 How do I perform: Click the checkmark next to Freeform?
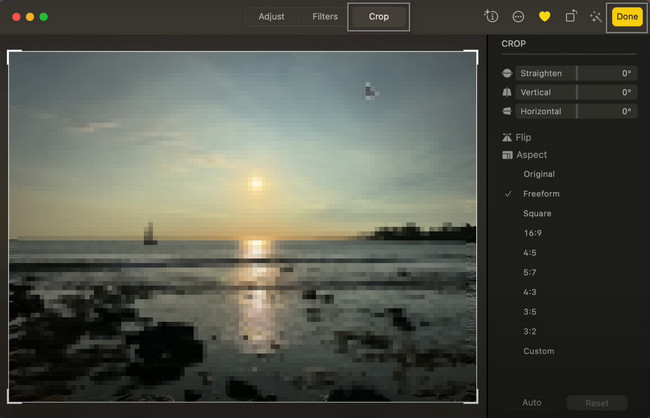click(508, 194)
